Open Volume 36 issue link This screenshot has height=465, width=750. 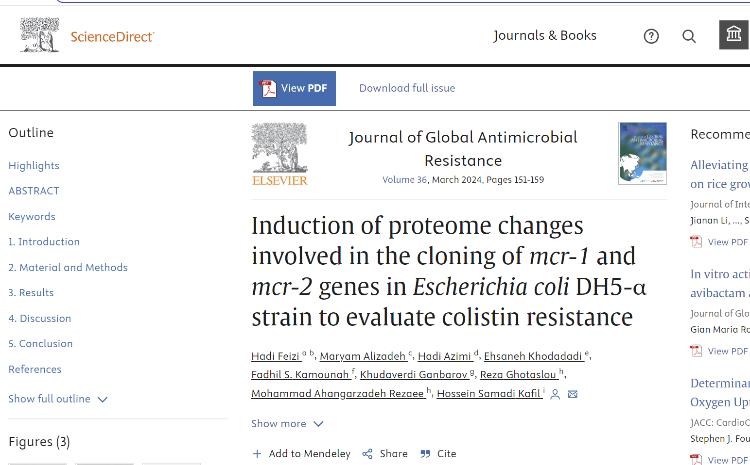[x=404, y=180]
